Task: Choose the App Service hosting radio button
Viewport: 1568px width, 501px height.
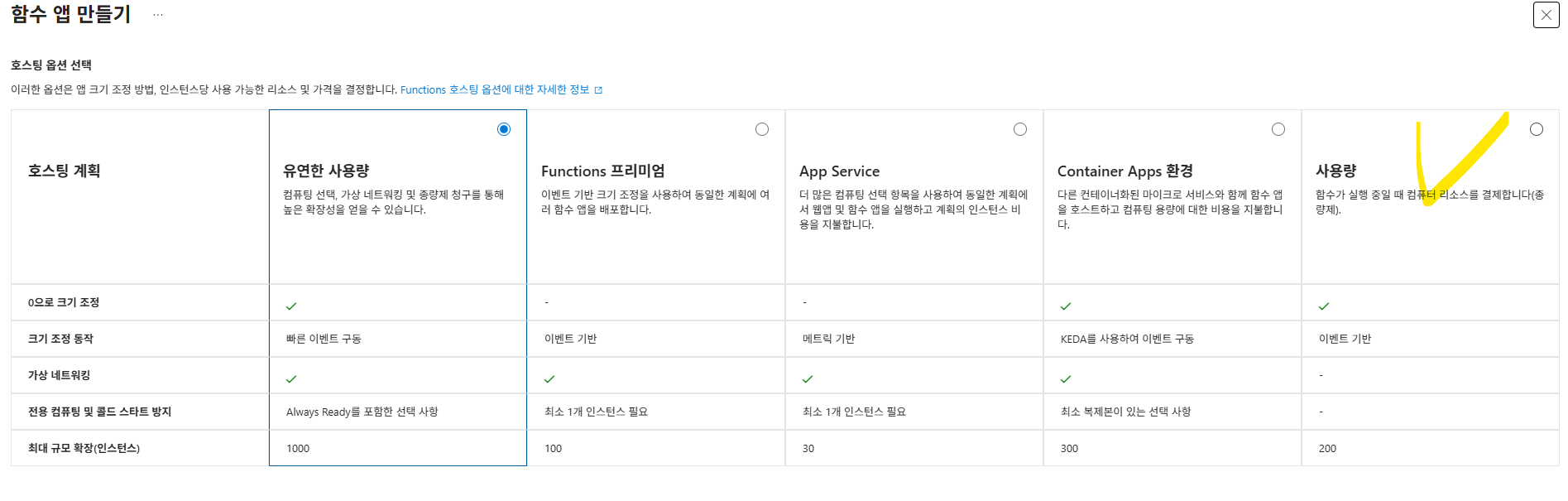Action: pyautogui.click(x=1020, y=129)
